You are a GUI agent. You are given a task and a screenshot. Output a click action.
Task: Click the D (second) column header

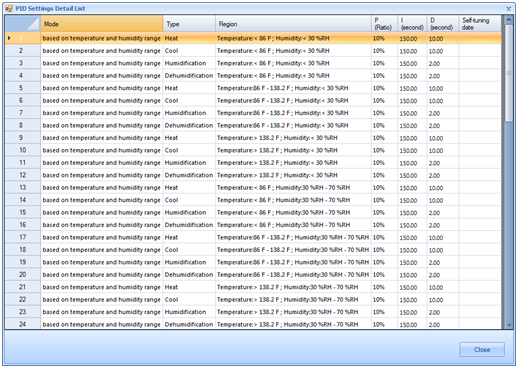click(443, 24)
